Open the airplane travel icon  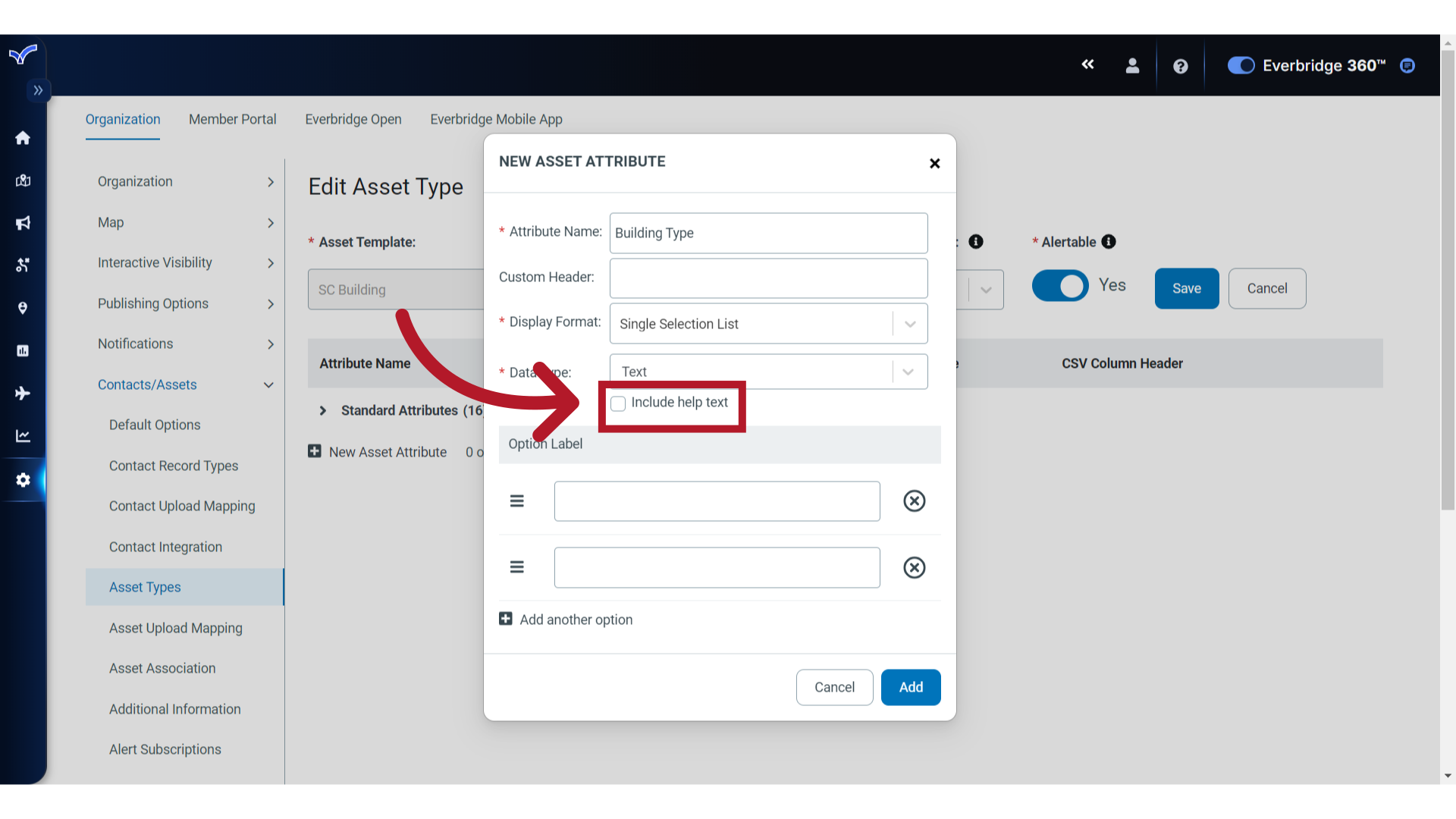point(23,393)
